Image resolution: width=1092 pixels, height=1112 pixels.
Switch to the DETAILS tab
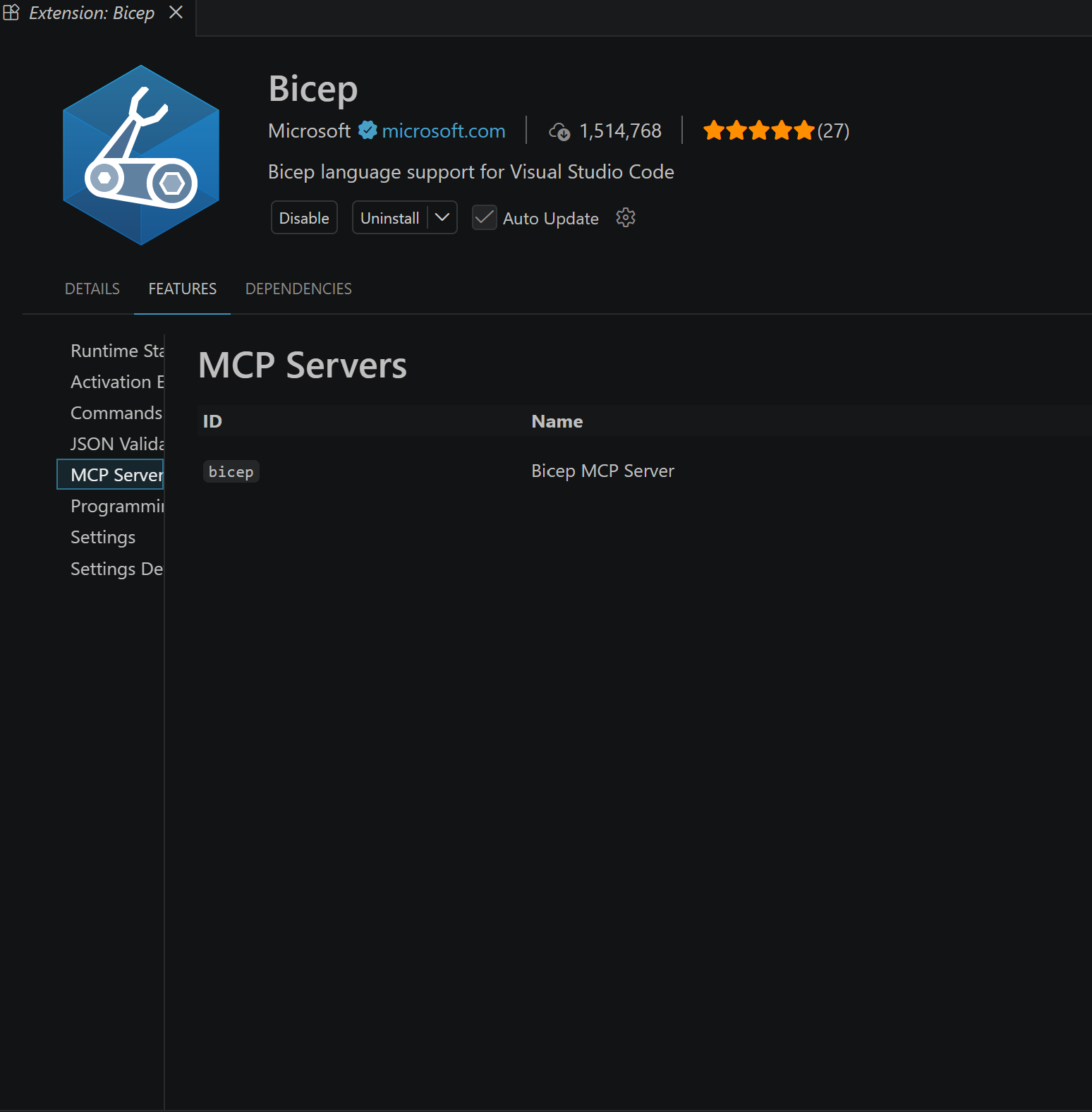click(92, 289)
